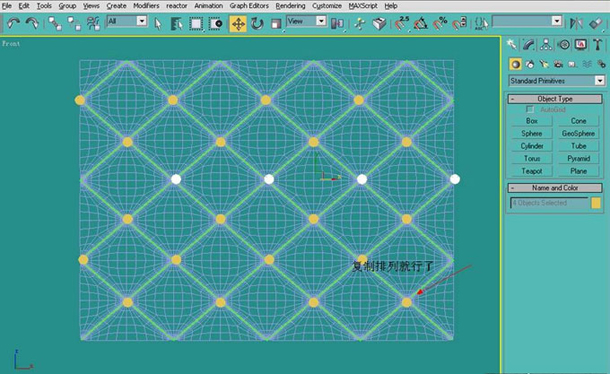The image size is (610, 374).
Task: Enable the AutoGrid checkbox
Action: pos(529,110)
